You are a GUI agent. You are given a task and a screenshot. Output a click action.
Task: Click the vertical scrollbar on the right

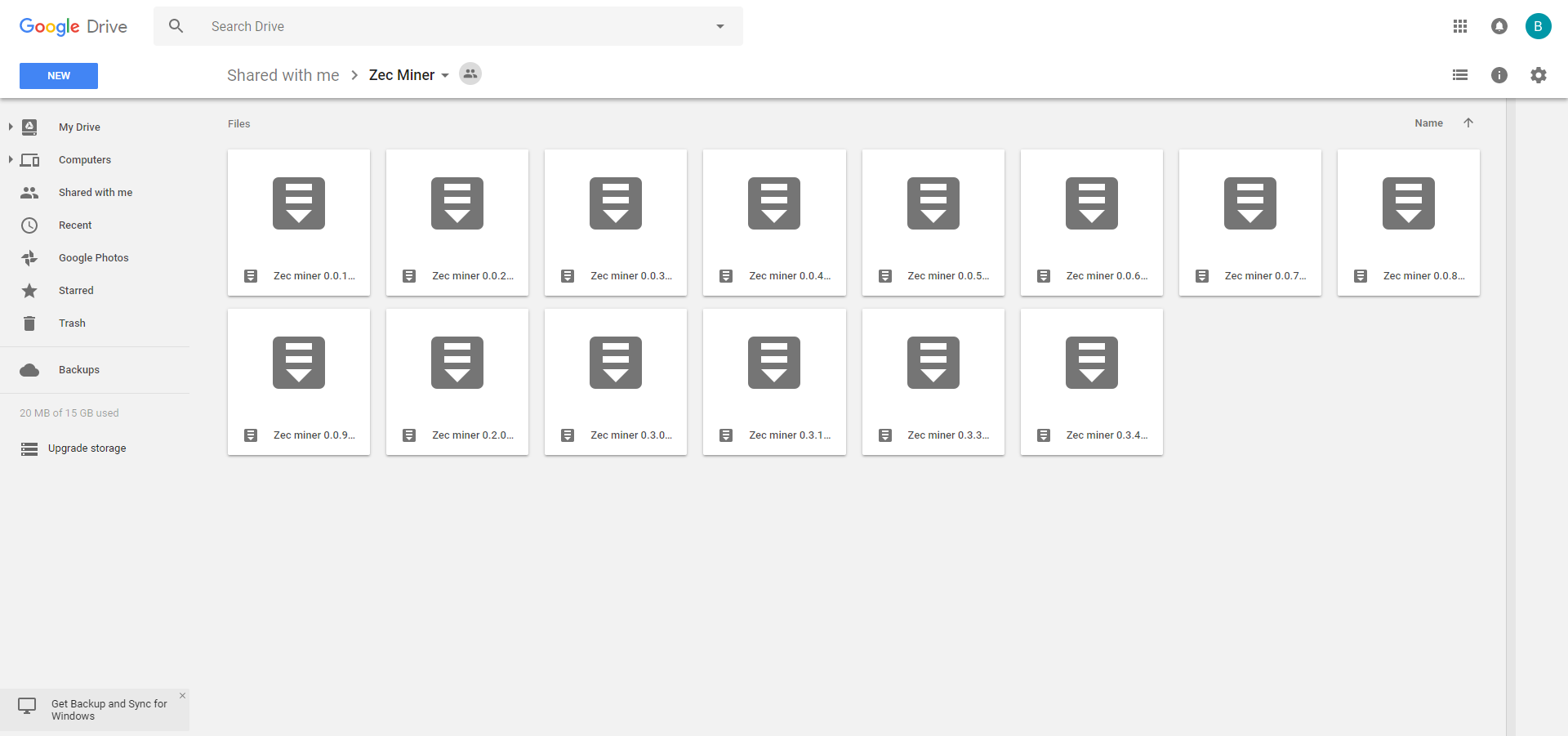point(1511,417)
